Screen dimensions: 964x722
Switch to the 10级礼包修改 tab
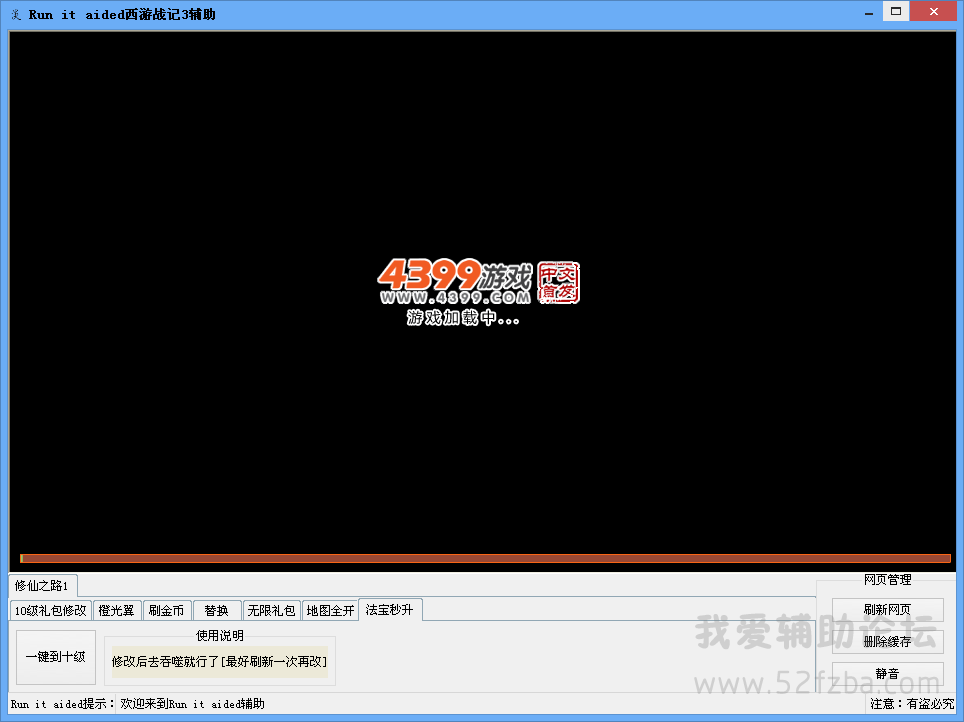click(51, 611)
